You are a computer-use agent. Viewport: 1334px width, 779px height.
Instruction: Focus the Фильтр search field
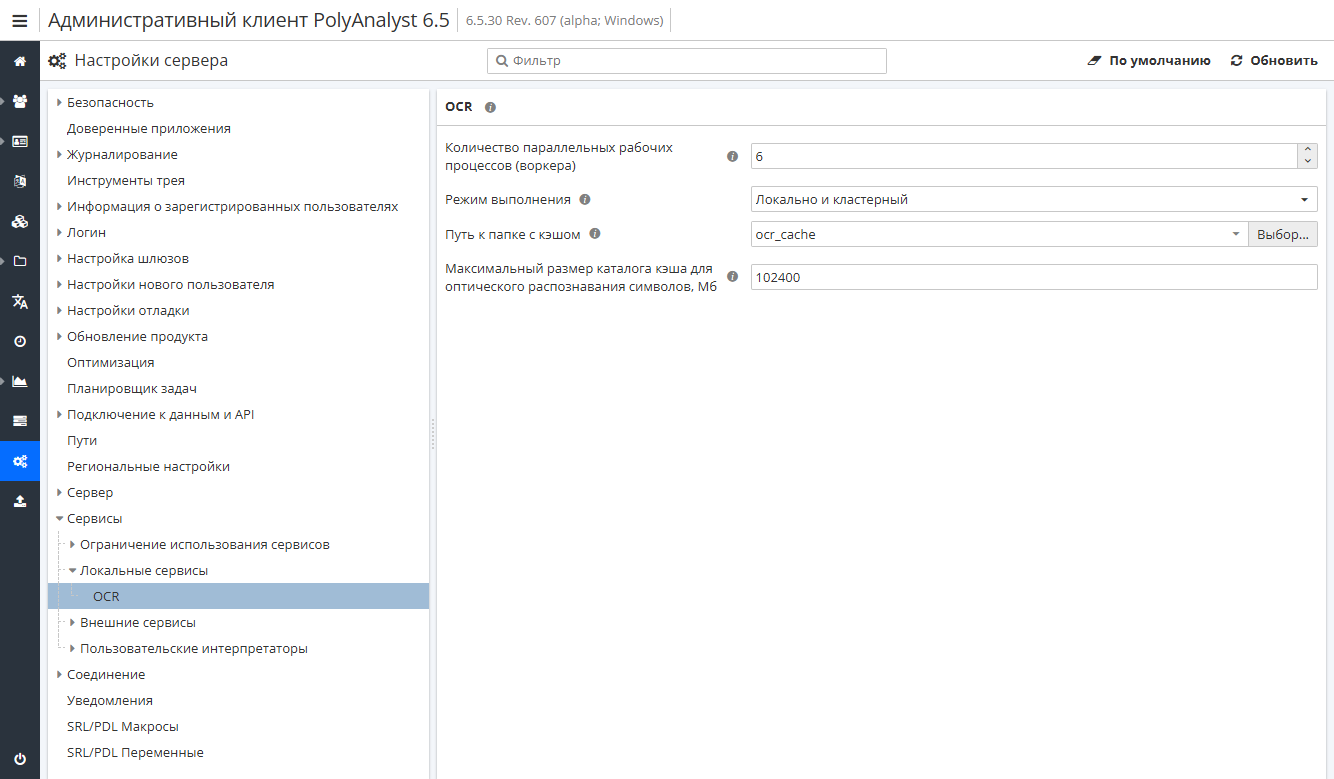pos(687,61)
